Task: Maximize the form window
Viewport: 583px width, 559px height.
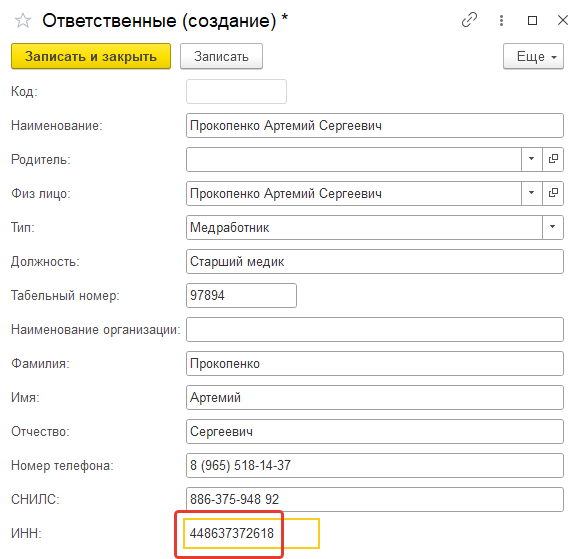Action: point(532,20)
